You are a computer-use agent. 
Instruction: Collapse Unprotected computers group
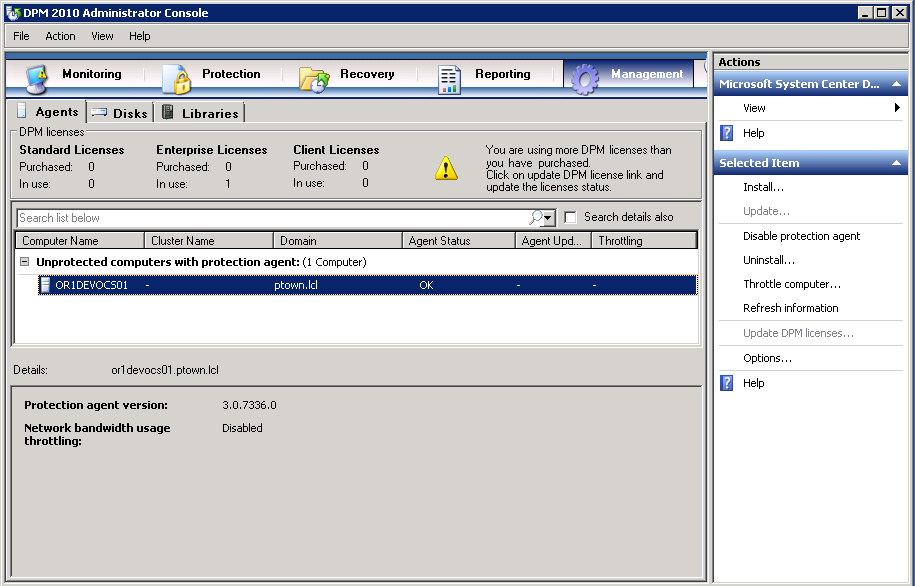(25, 261)
